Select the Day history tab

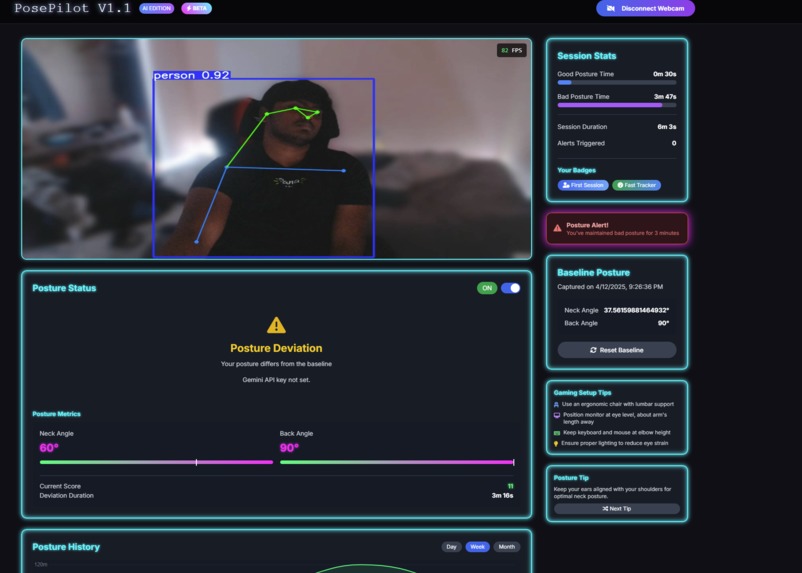451,547
